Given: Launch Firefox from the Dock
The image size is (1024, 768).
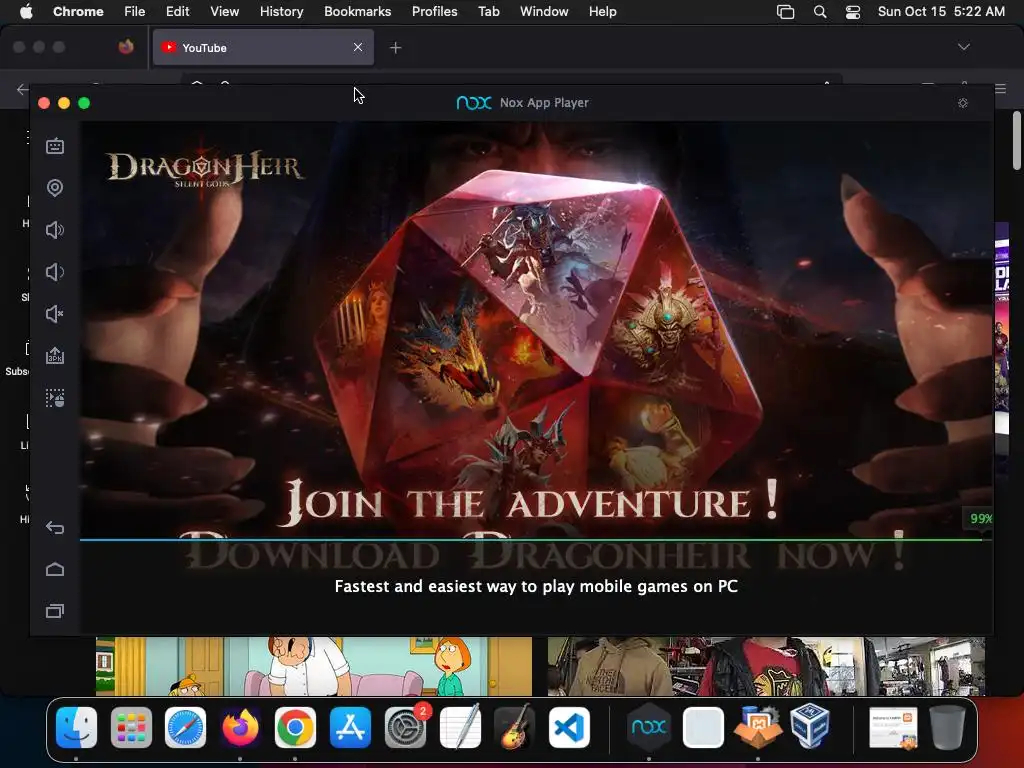Looking at the screenshot, I should pos(240,727).
